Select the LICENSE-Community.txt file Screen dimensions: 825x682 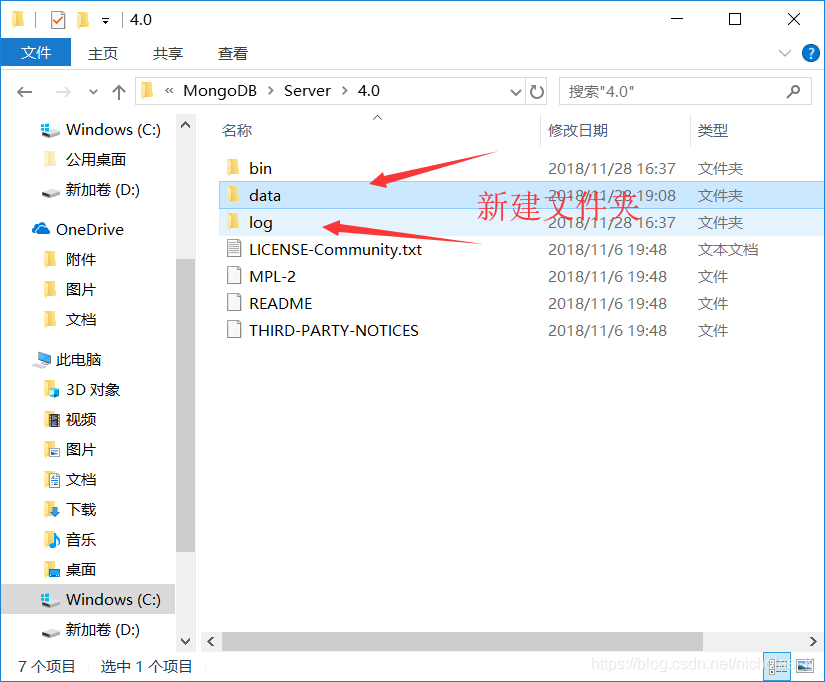(335, 249)
